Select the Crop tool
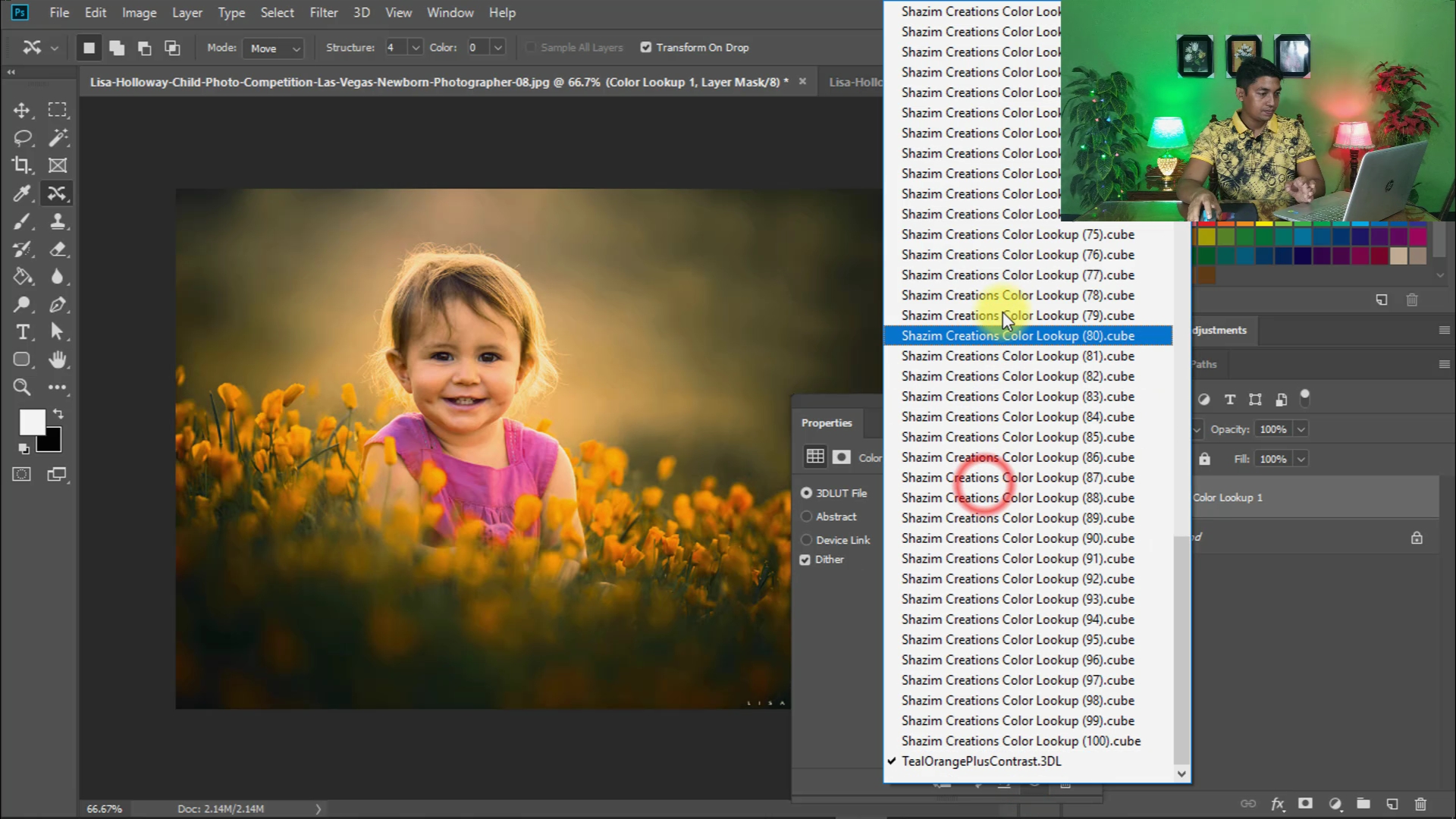Viewport: 1456px width, 819px height. (22, 165)
